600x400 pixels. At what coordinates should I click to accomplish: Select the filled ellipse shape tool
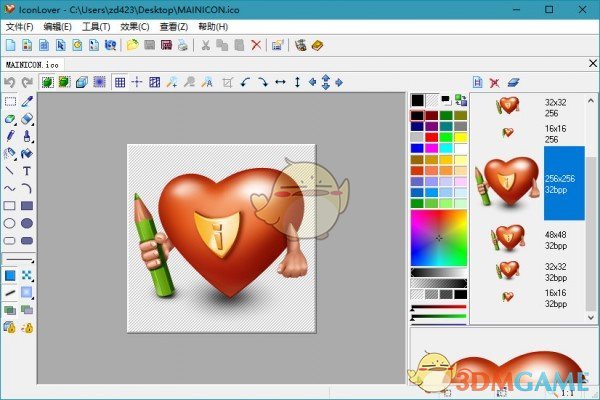click(x=27, y=223)
